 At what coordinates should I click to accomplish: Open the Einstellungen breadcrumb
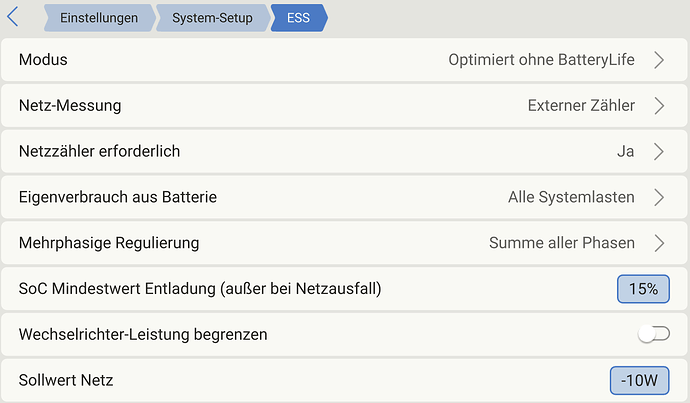99,18
